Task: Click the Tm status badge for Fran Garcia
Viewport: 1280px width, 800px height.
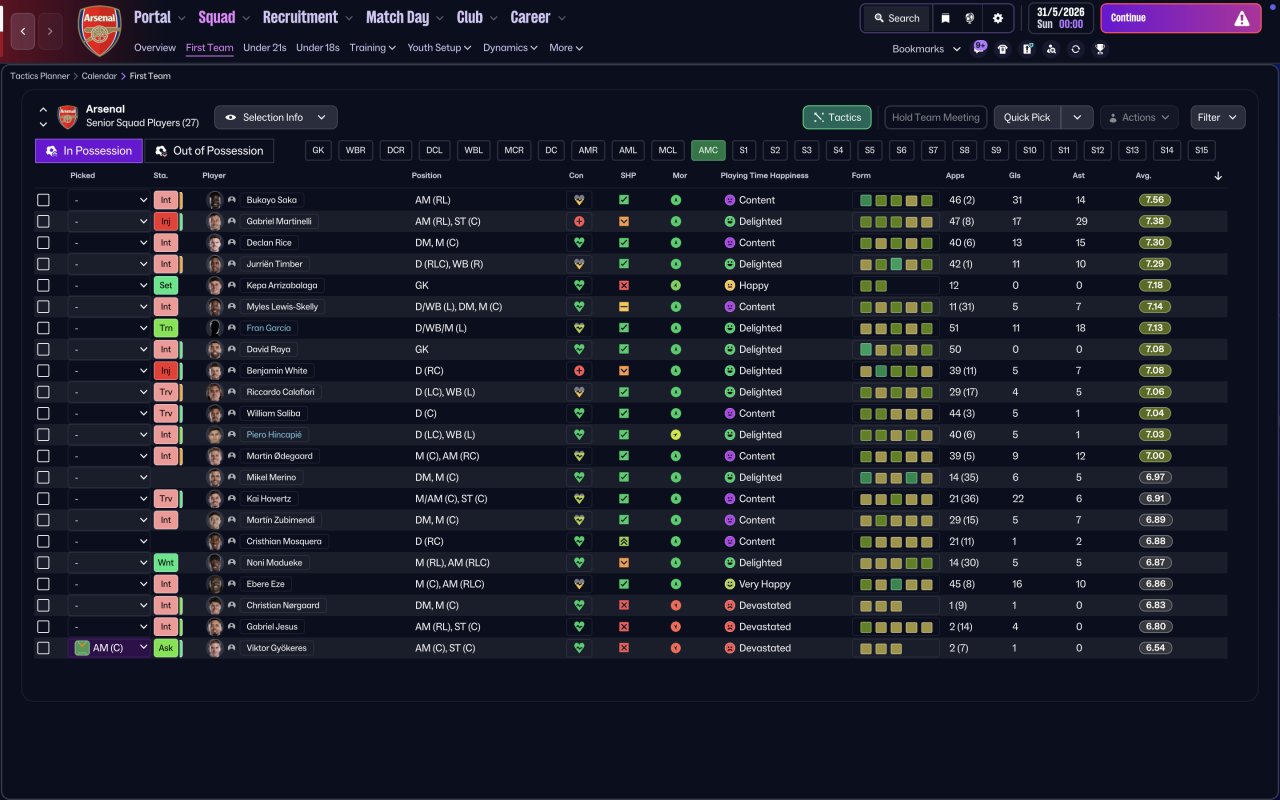Action: click(x=166, y=328)
